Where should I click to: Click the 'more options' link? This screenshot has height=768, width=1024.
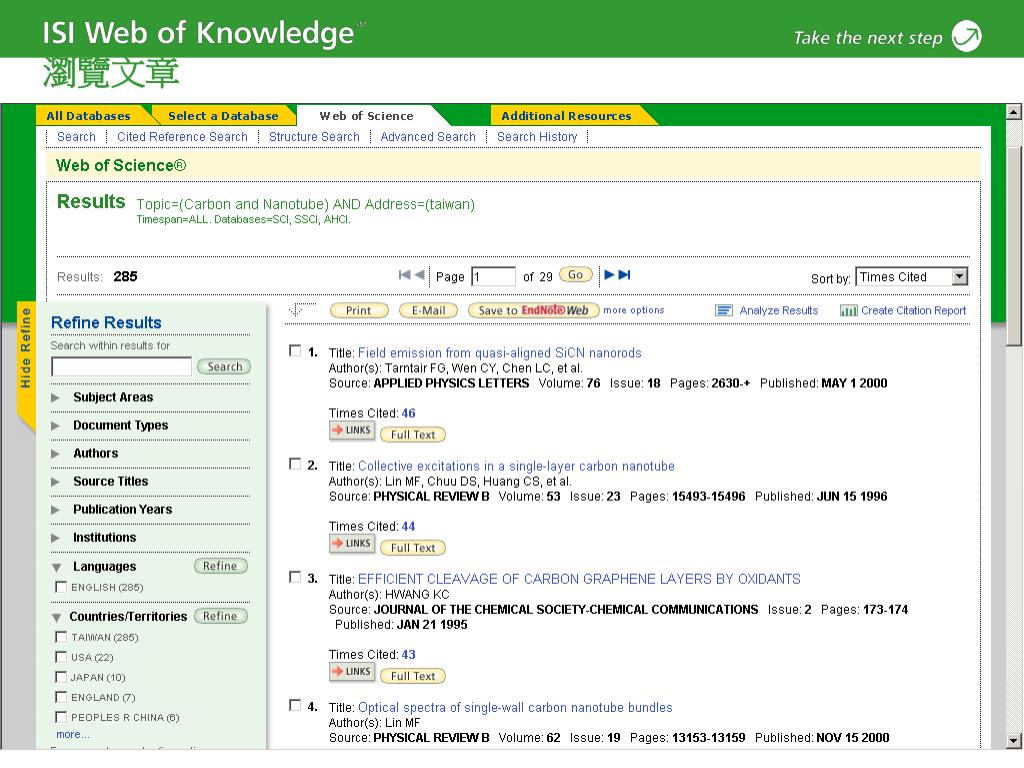633,310
